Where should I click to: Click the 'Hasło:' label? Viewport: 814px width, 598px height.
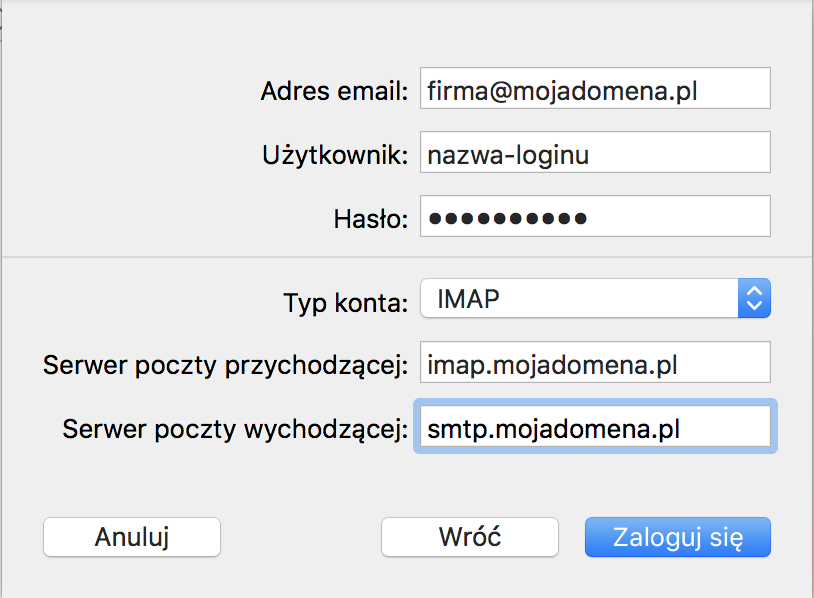[371, 219]
